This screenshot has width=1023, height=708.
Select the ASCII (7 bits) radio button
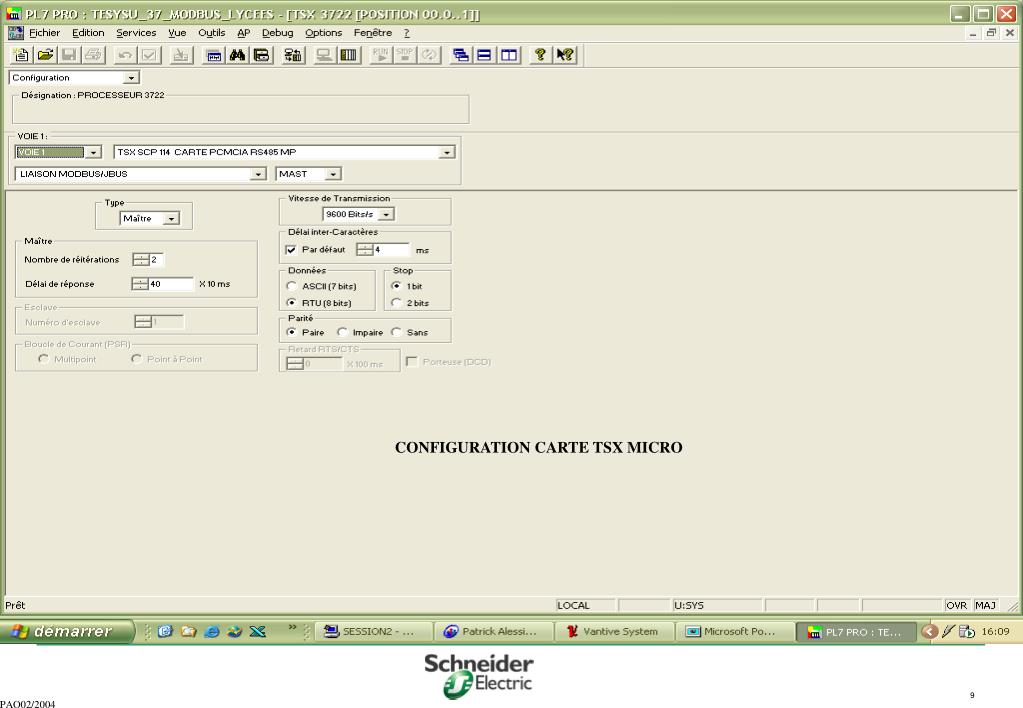click(292, 286)
